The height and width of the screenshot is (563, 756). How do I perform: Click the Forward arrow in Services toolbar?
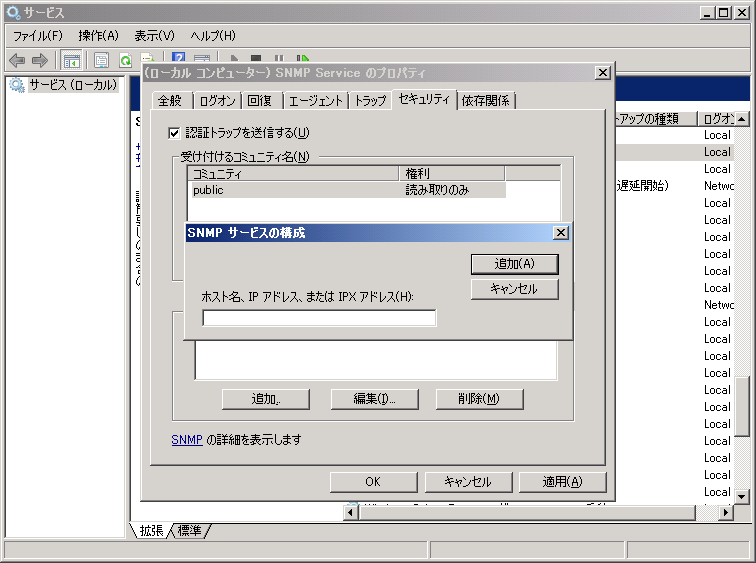pos(40,61)
